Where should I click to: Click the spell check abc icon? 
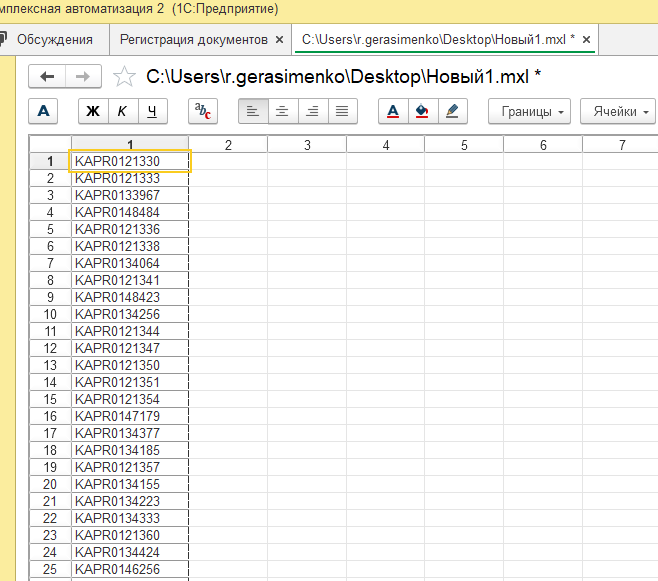[203, 111]
